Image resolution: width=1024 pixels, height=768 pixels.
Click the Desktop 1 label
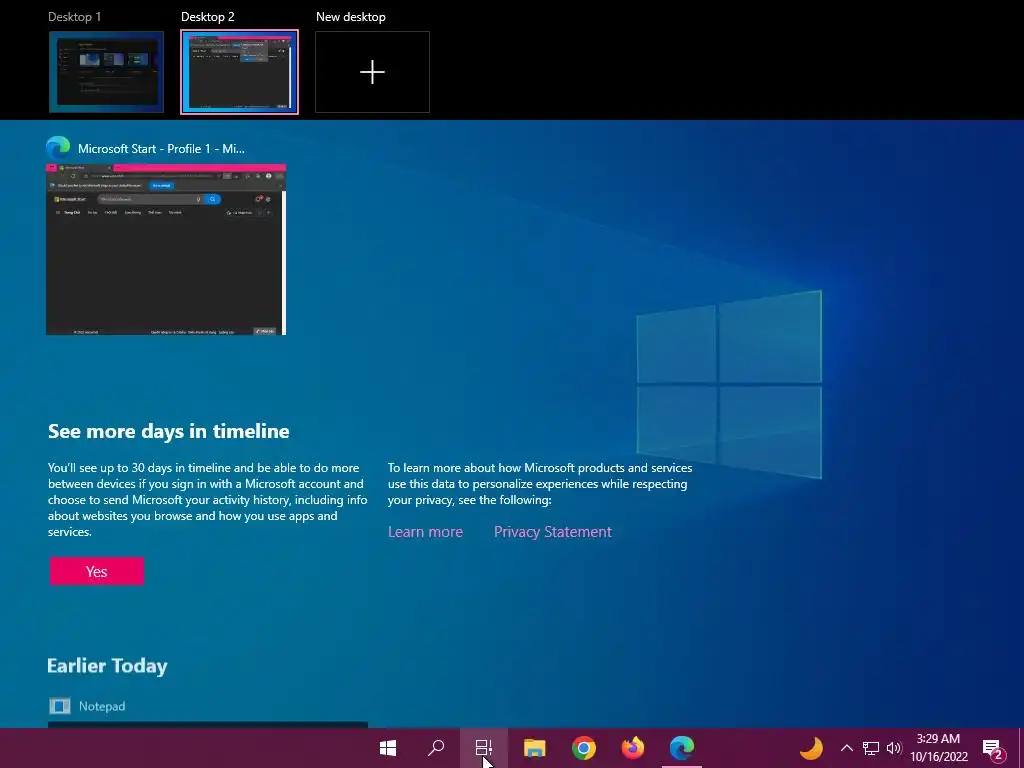[74, 17]
